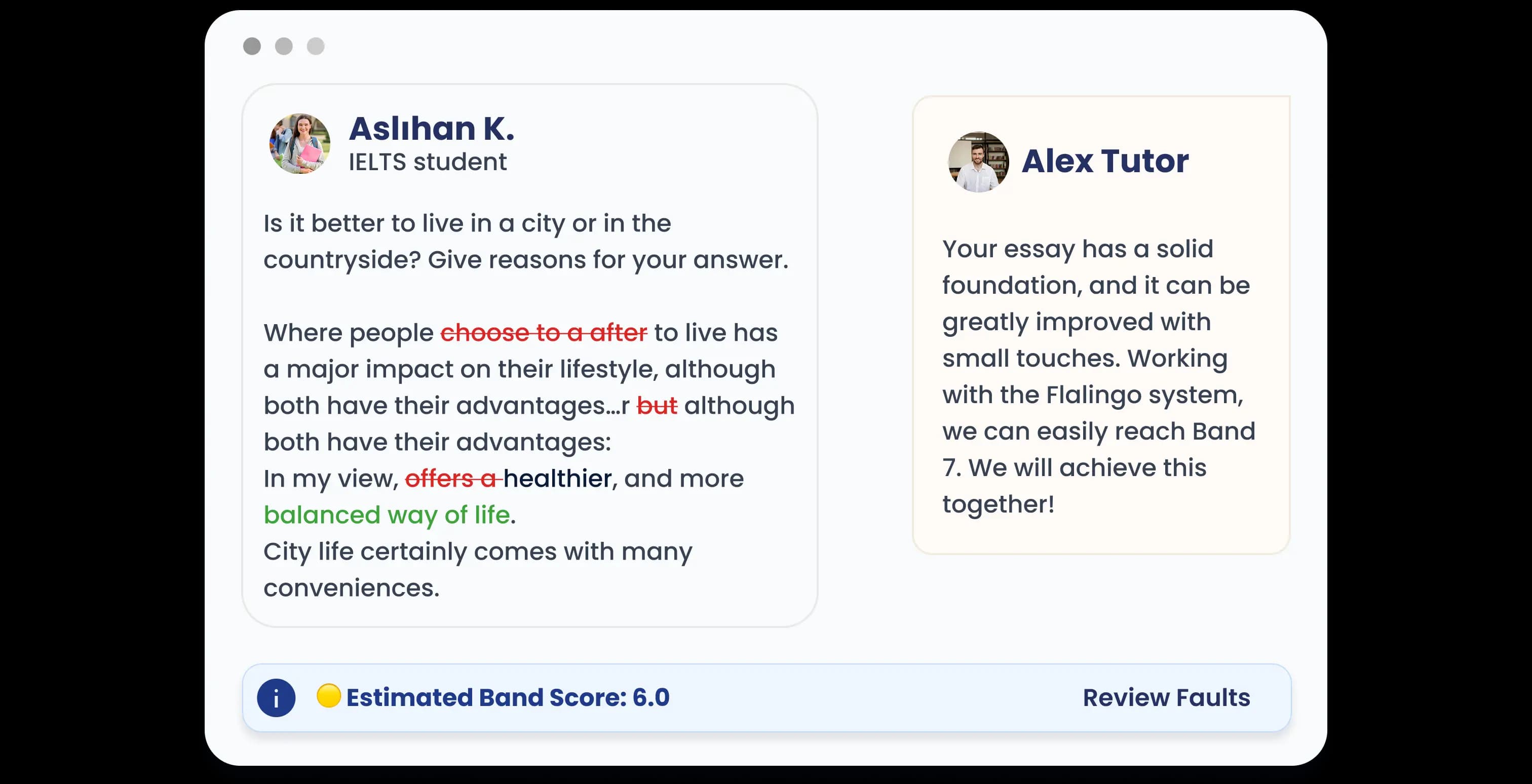Click Alex Tutor's profile photo
Viewport: 1532px width, 784px height.
[x=978, y=162]
